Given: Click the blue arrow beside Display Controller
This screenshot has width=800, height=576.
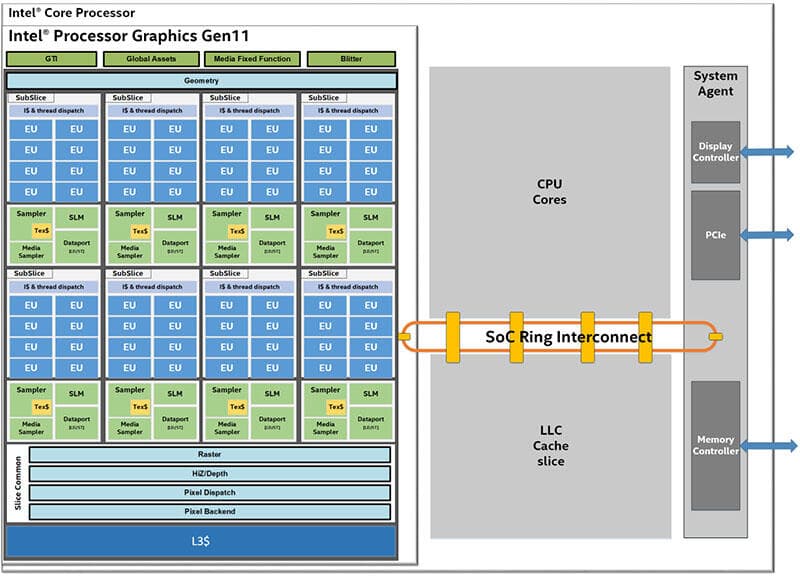Looking at the screenshot, I should 767,152.
